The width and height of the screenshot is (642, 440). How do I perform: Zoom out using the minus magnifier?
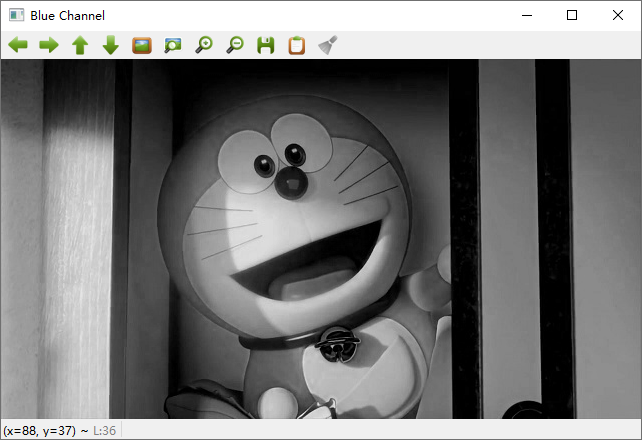coord(235,45)
